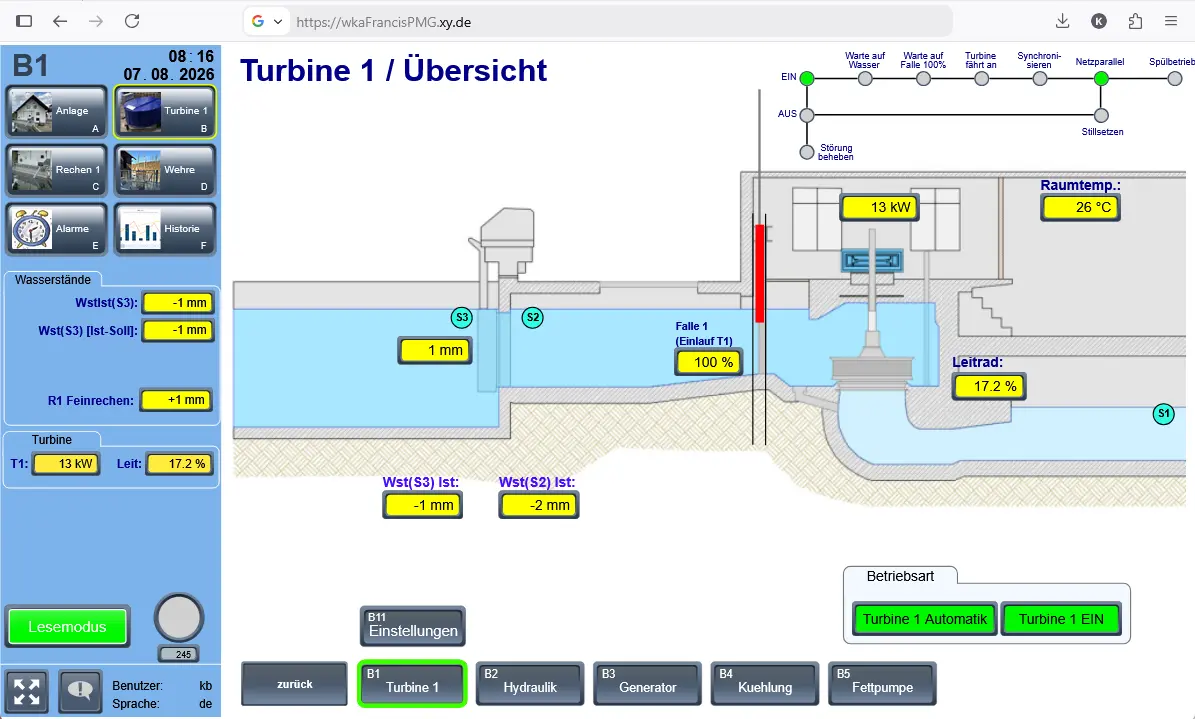Click the S3 sensor marker
1195x719 pixels.
(x=462, y=318)
